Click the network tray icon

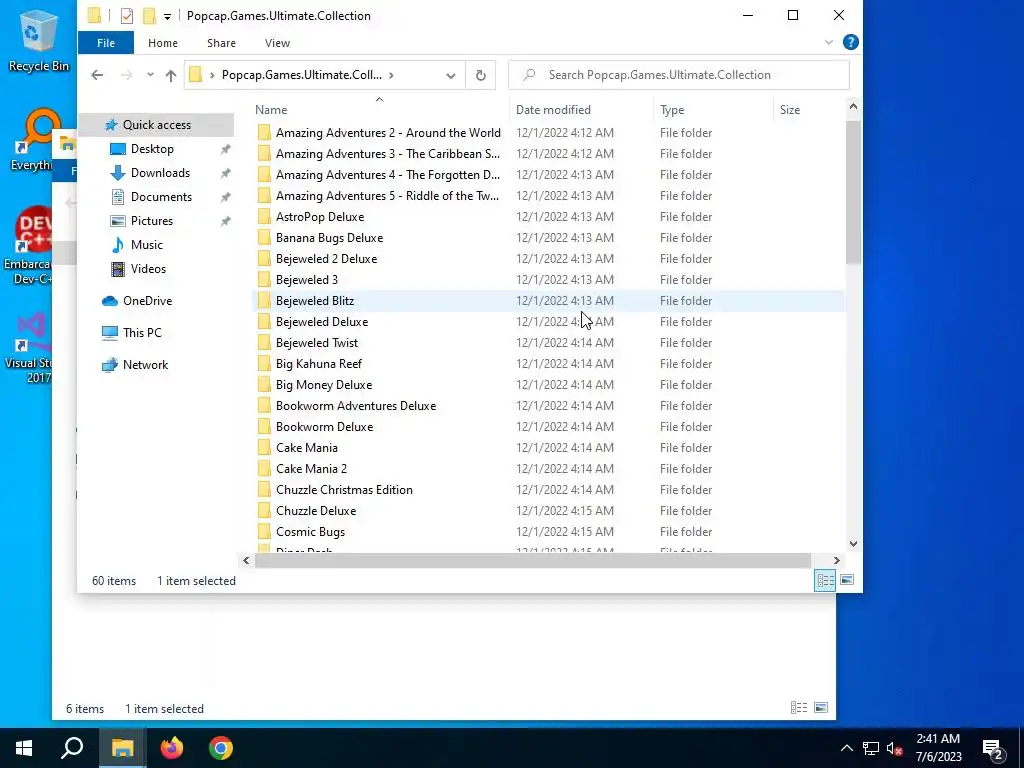coord(871,748)
